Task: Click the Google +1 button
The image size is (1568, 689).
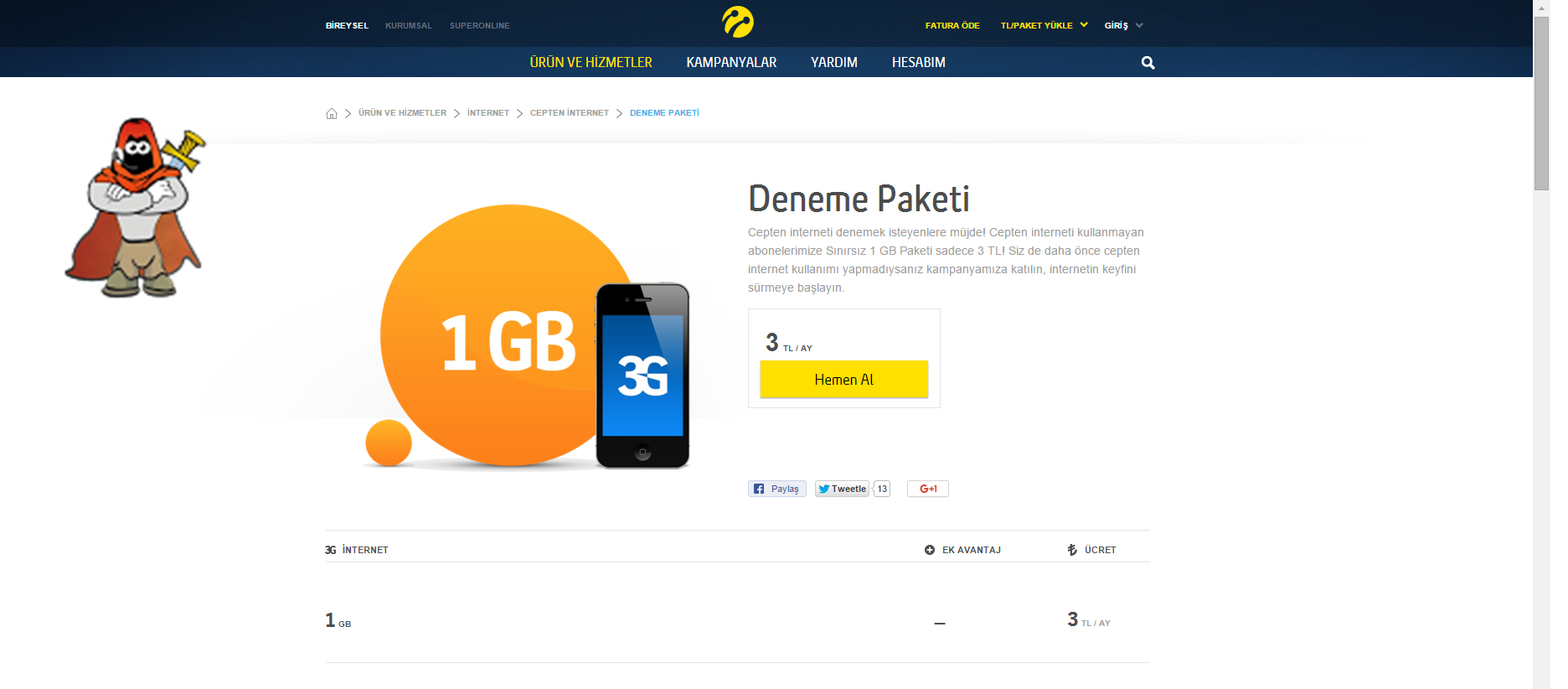Action: click(x=928, y=489)
